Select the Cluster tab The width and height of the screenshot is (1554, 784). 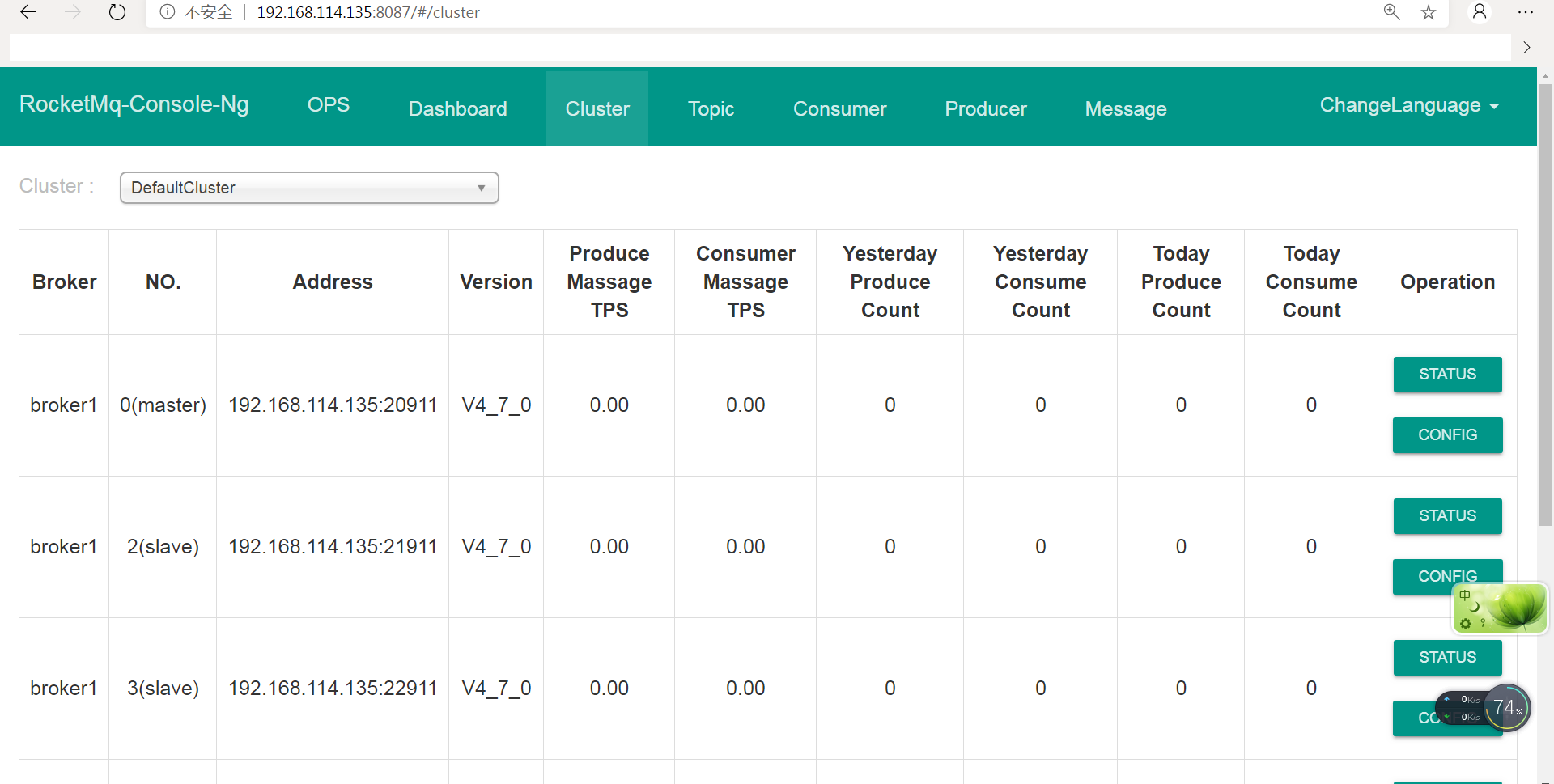597,108
